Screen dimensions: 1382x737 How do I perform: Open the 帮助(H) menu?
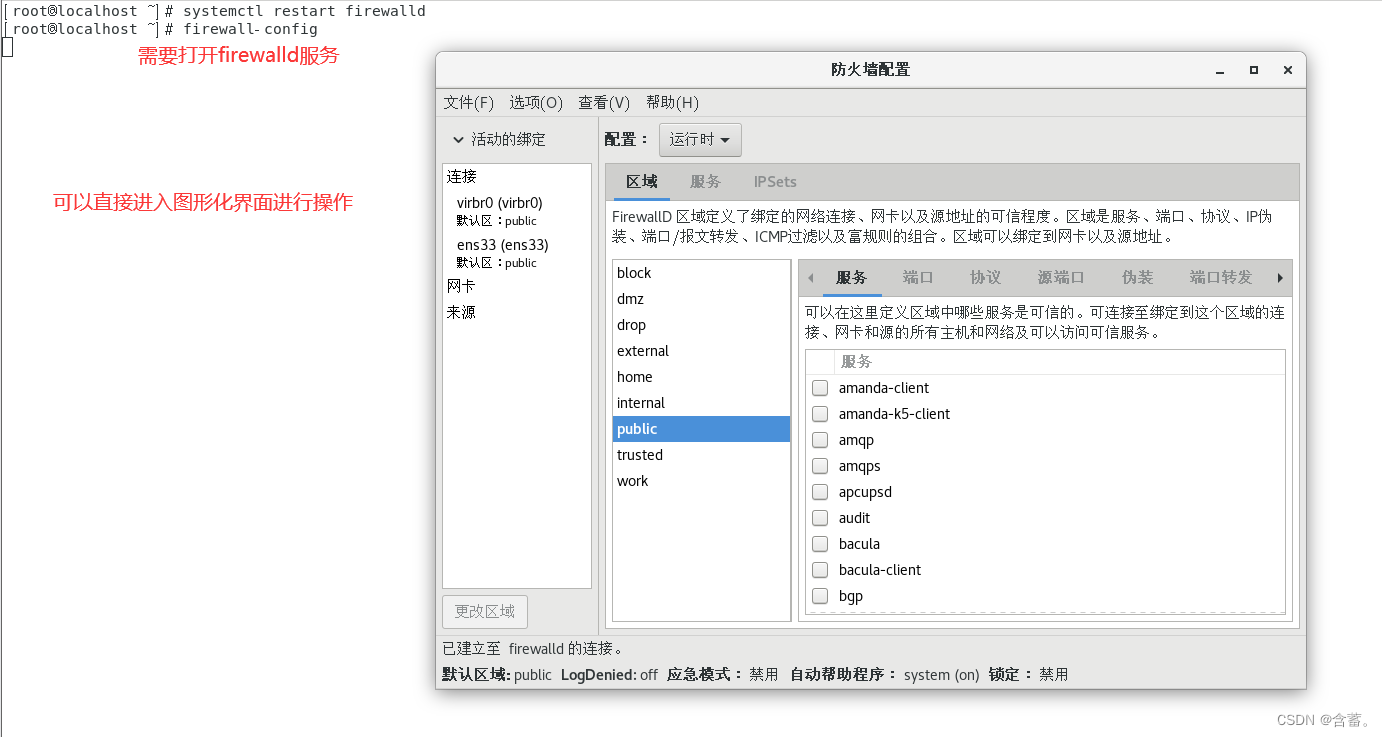point(672,102)
